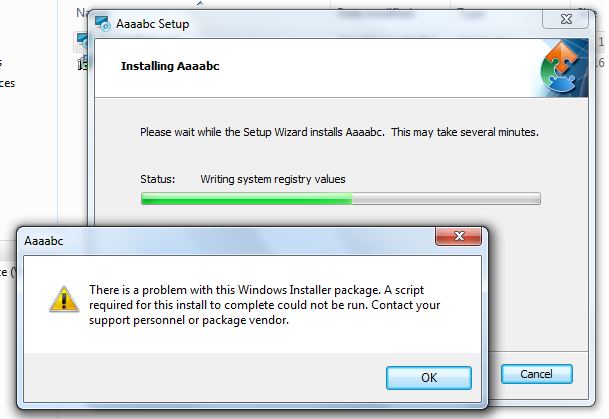
Task: Click the colorful setup wizard banner logo
Action: point(569,70)
